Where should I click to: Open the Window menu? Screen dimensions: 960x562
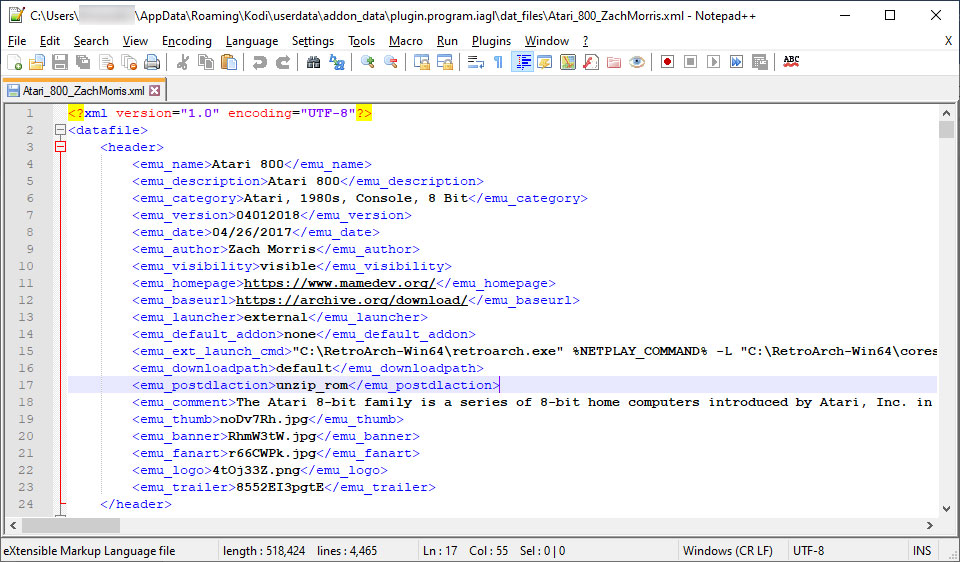tap(547, 41)
